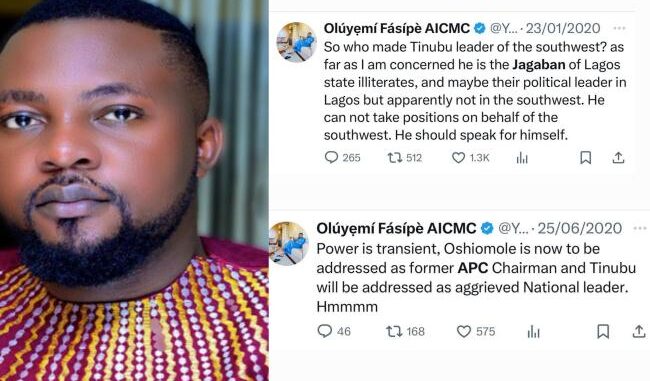Share the first tweet via upload icon
Viewport: 650px width, 381px height.
coord(618,158)
